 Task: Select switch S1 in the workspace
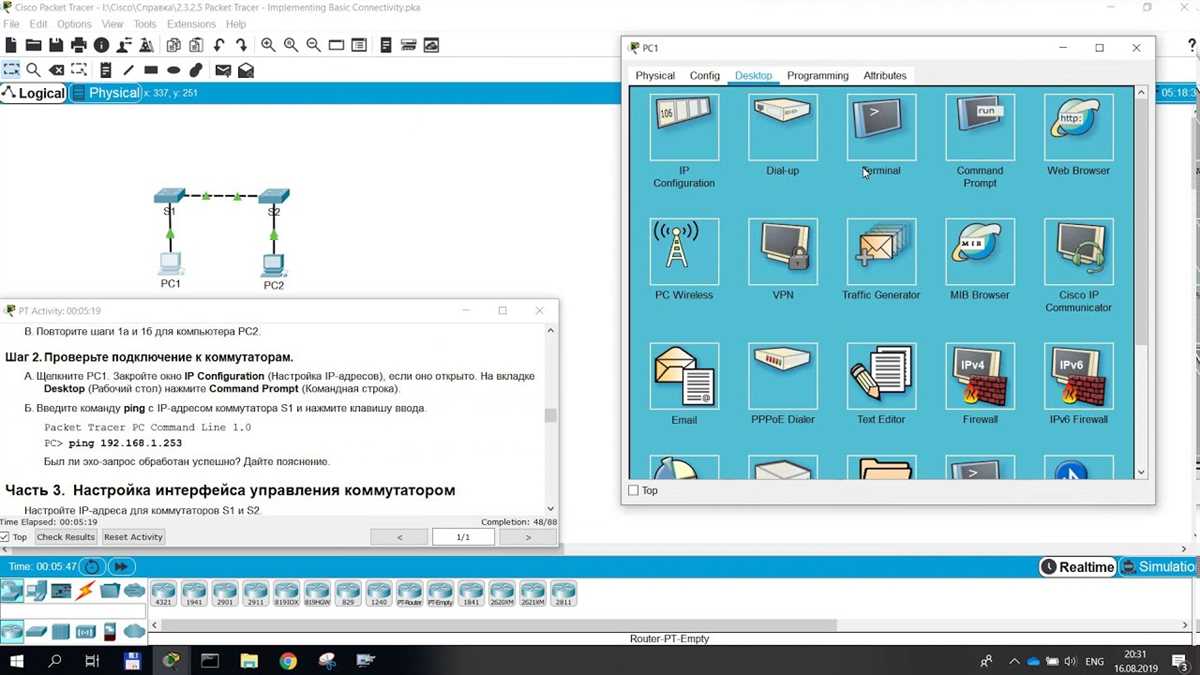[169, 196]
